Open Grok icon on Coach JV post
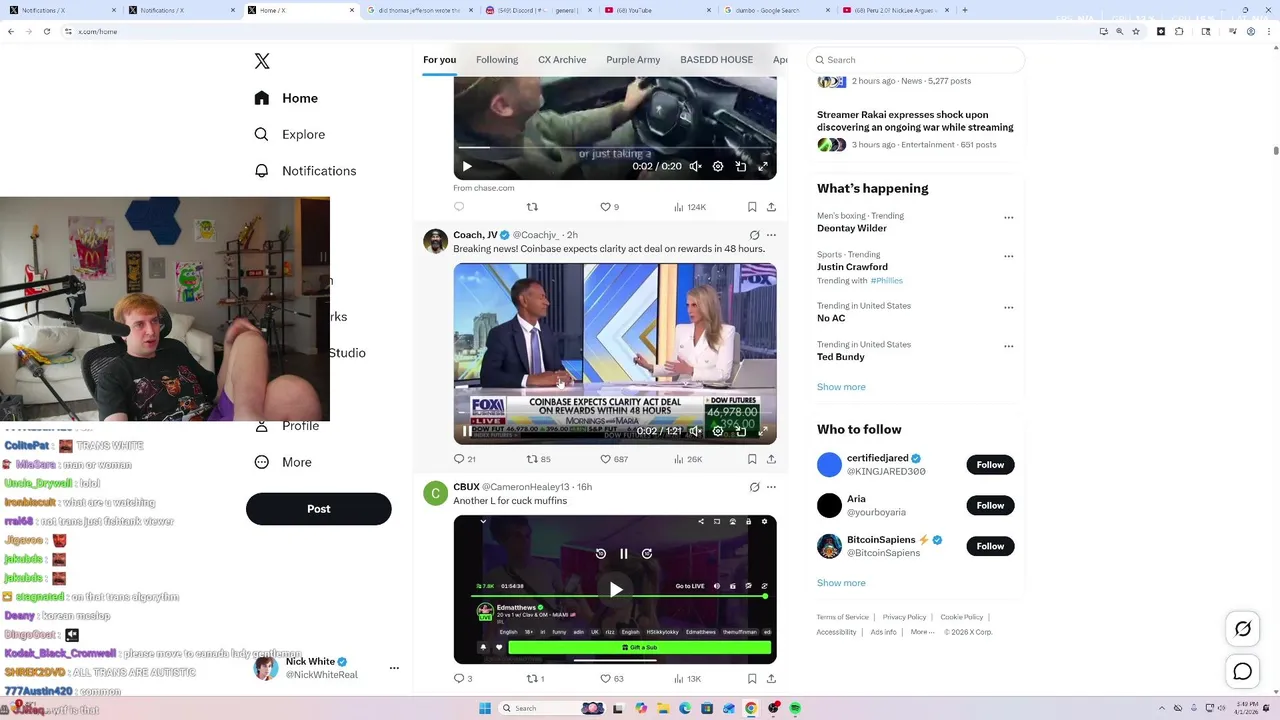Viewport: 1280px width, 720px height. [754, 235]
